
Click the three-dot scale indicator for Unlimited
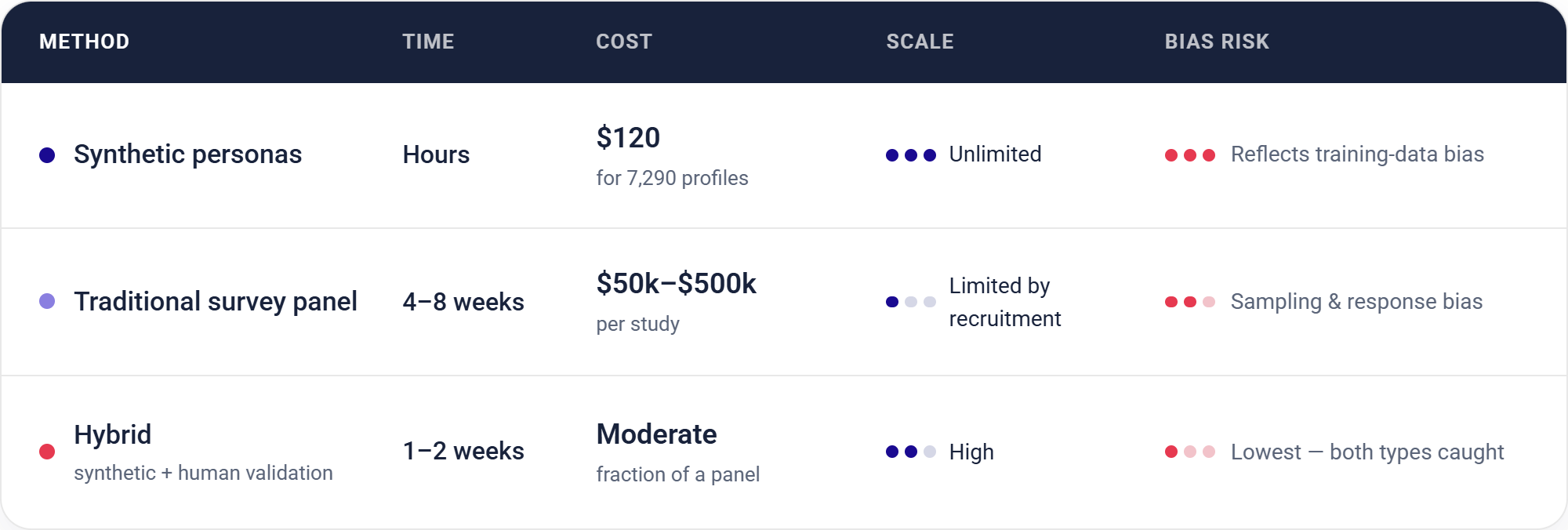911,155
